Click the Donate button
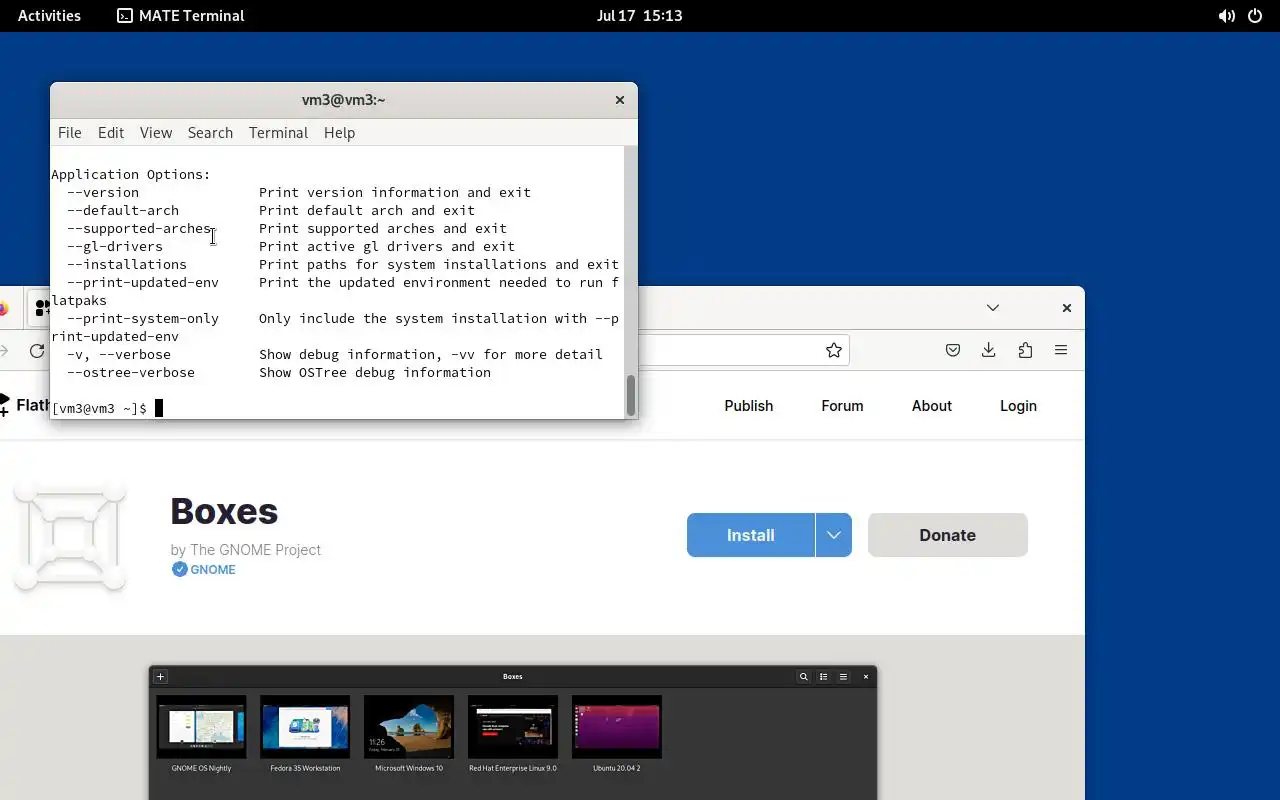Image resolution: width=1280 pixels, height=800 pixels. (x=947, y=535)
